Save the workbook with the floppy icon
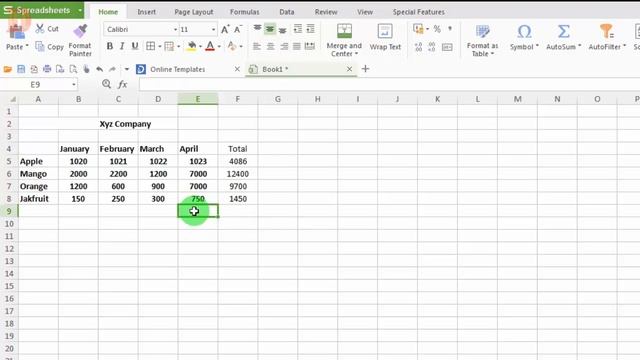This screenshot has height=360, width=640. coord(21,69)
